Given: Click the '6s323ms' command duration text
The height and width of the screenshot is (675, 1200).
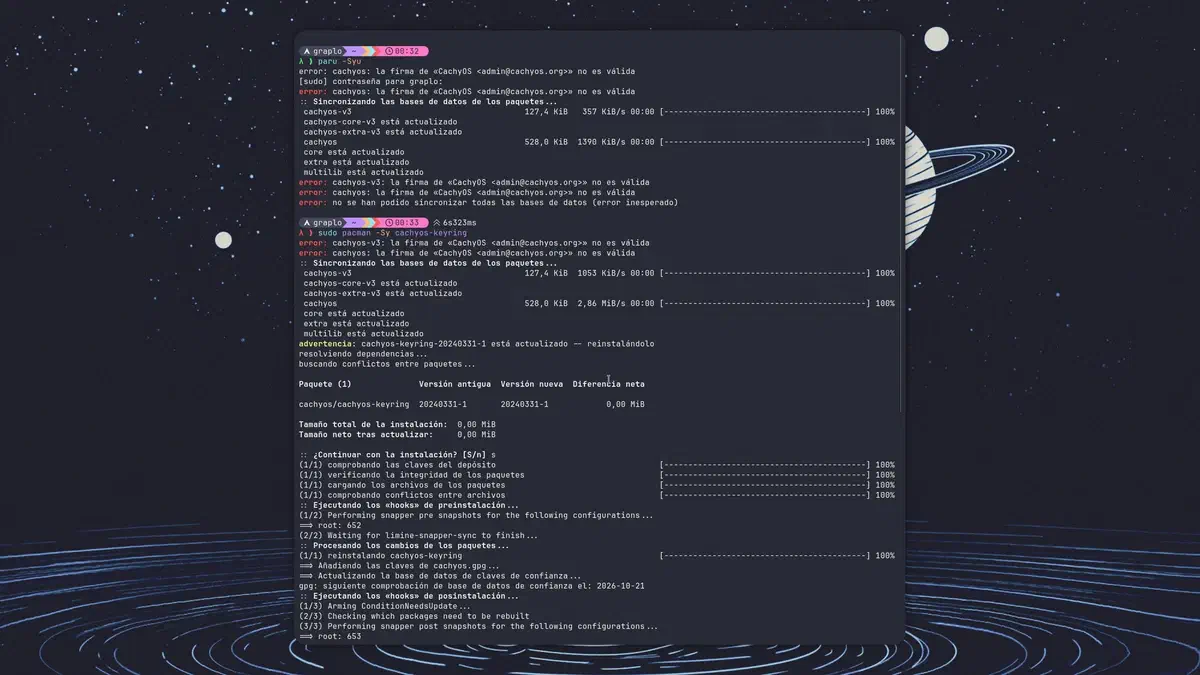Looking at the screenshot, I should click(460, 223).
